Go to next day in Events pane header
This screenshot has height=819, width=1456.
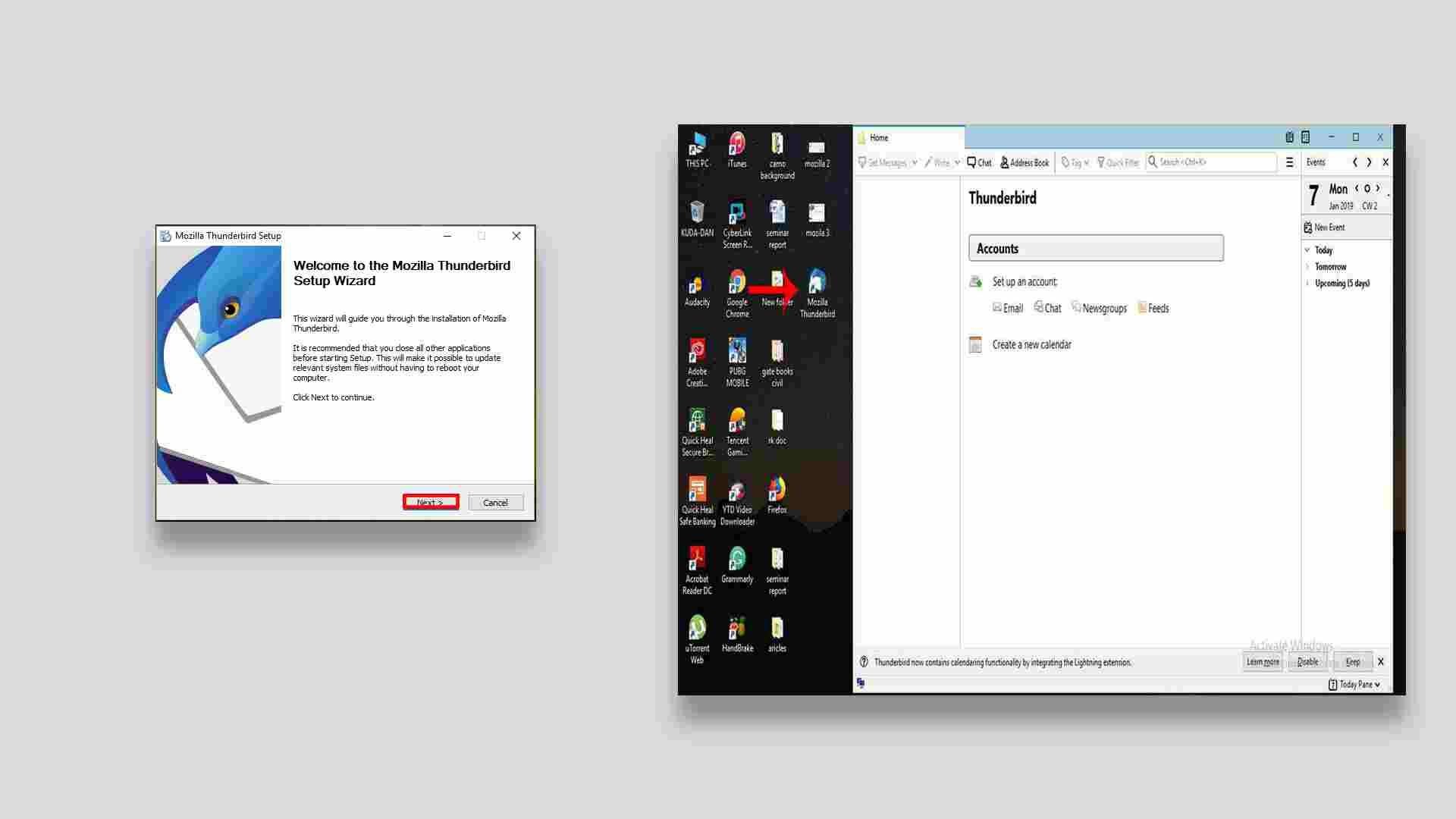(x=1369, y=162)
